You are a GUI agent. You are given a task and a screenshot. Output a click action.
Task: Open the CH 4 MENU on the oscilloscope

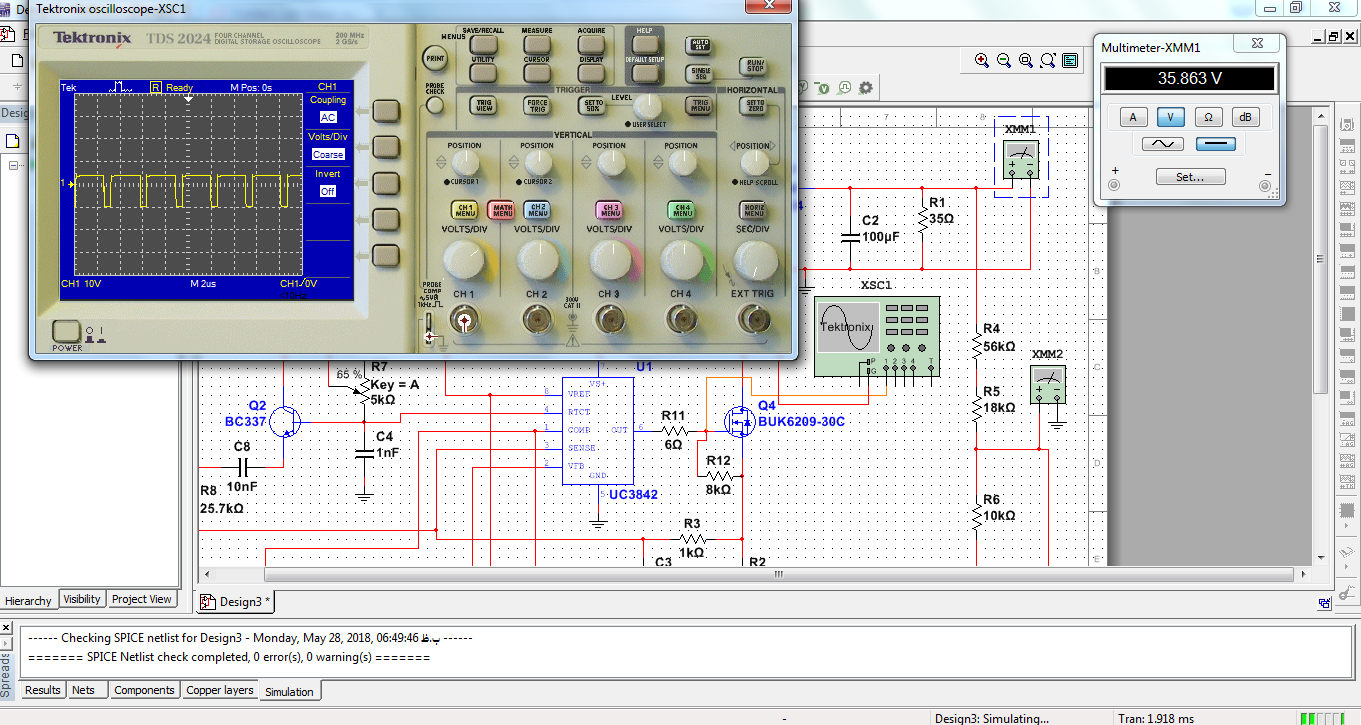tap(681, 209)
